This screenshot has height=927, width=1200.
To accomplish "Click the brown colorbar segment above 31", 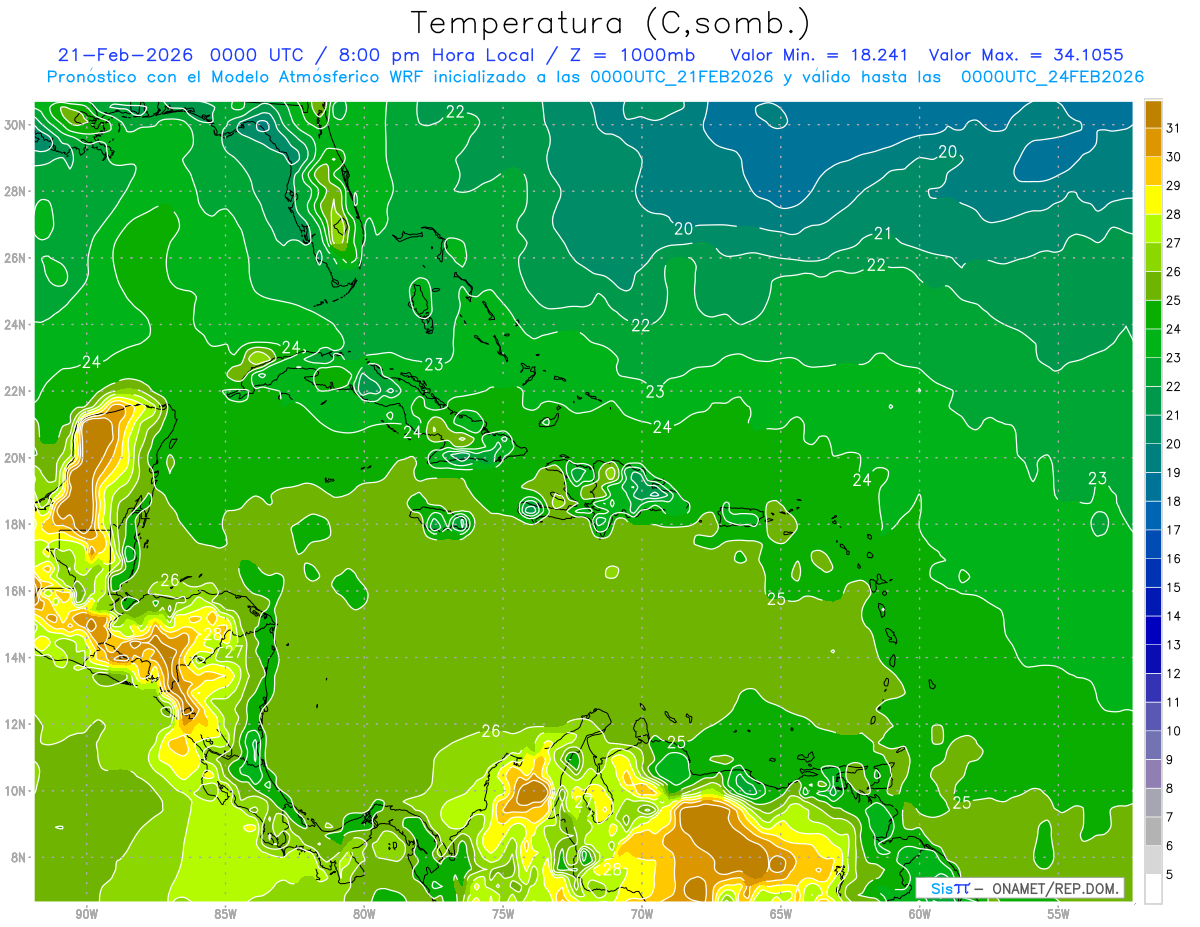I will pyautogui.click(x=1153, y=114).
